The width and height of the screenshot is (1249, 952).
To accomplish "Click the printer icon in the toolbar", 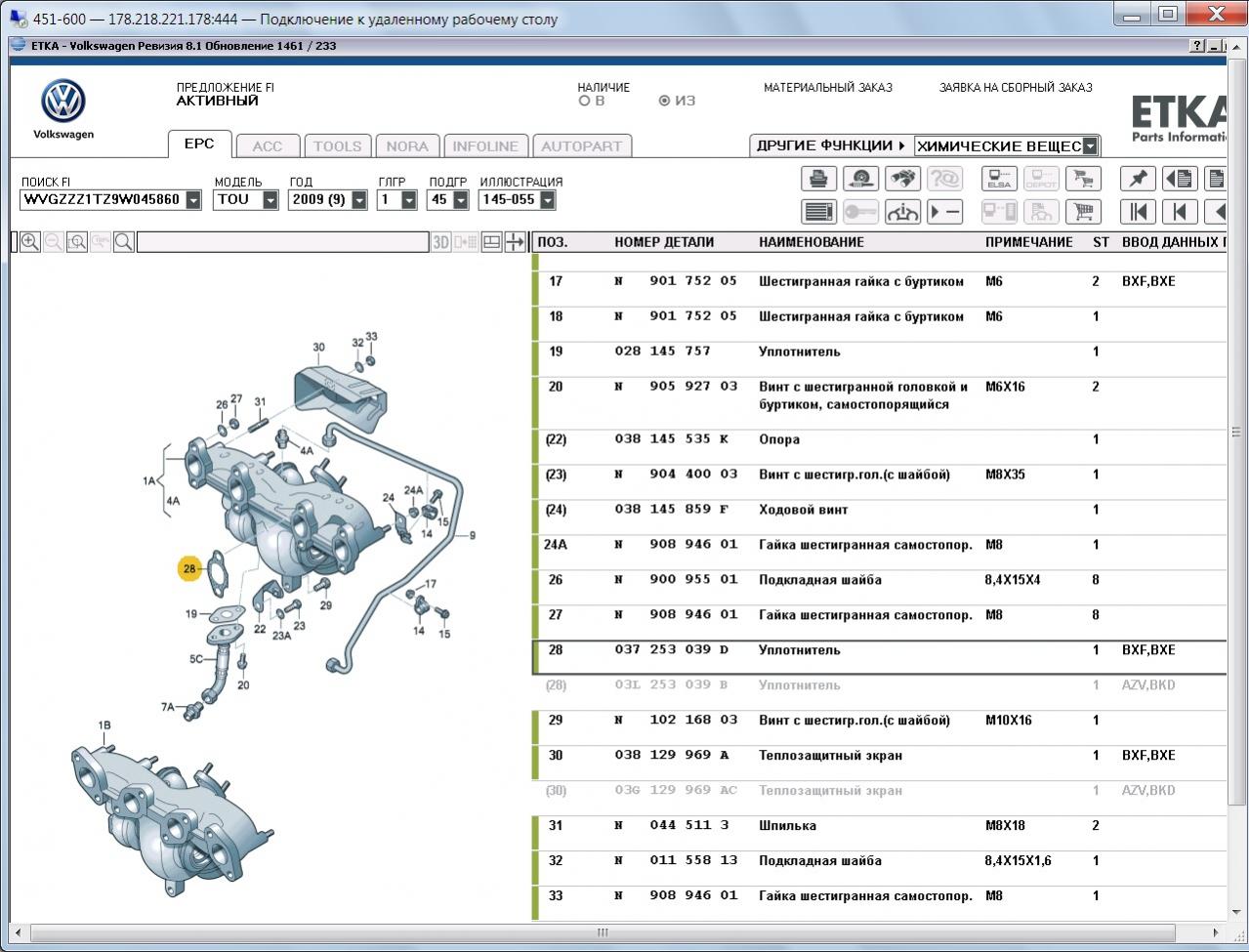I will coord(818,179).
